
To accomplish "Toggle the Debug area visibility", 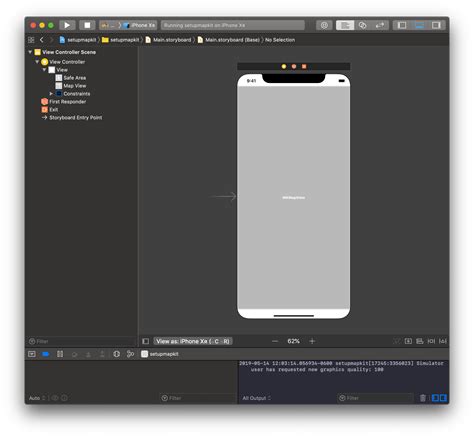I will 419,25.
